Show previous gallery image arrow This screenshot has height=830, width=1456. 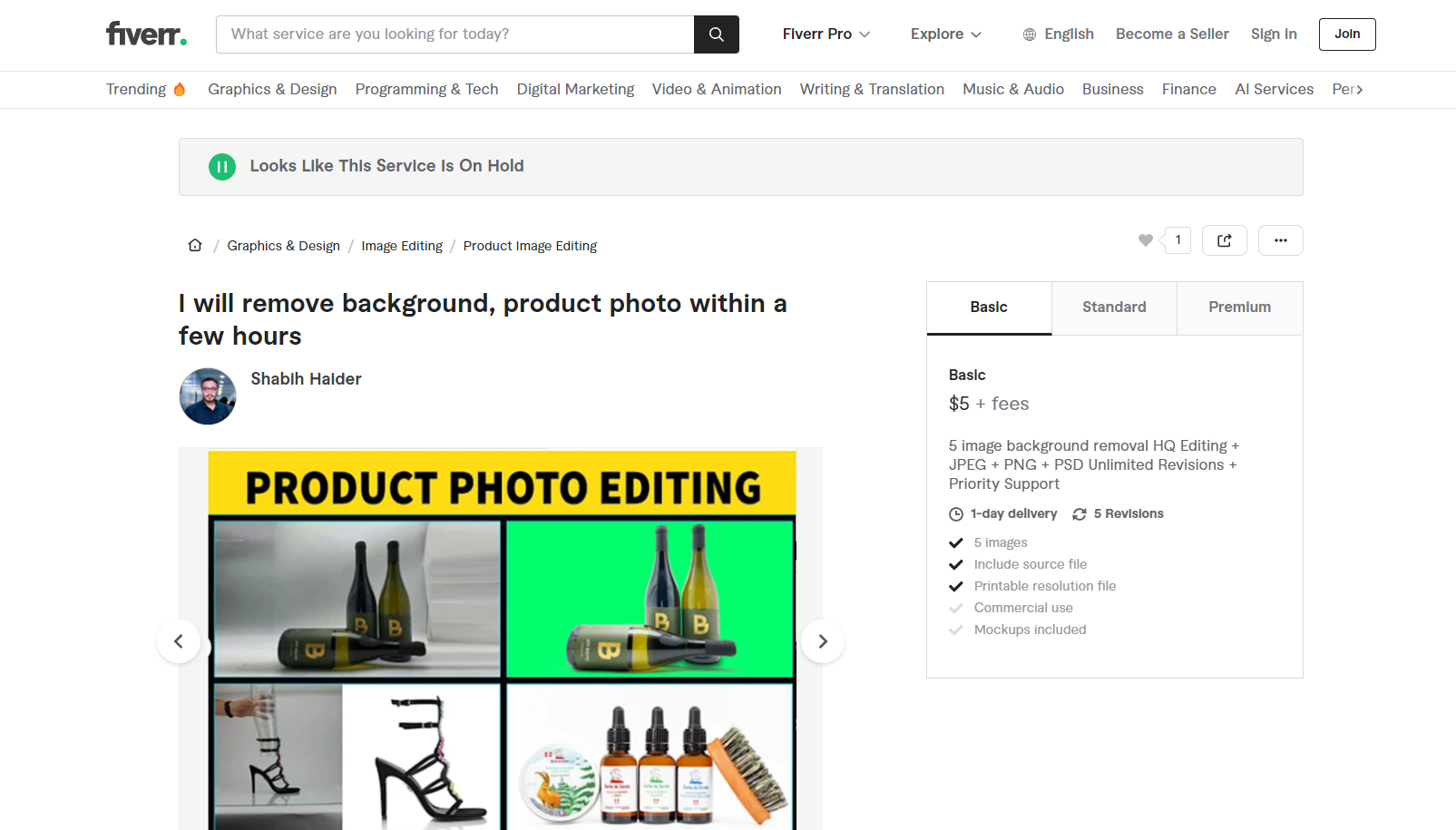179,641
